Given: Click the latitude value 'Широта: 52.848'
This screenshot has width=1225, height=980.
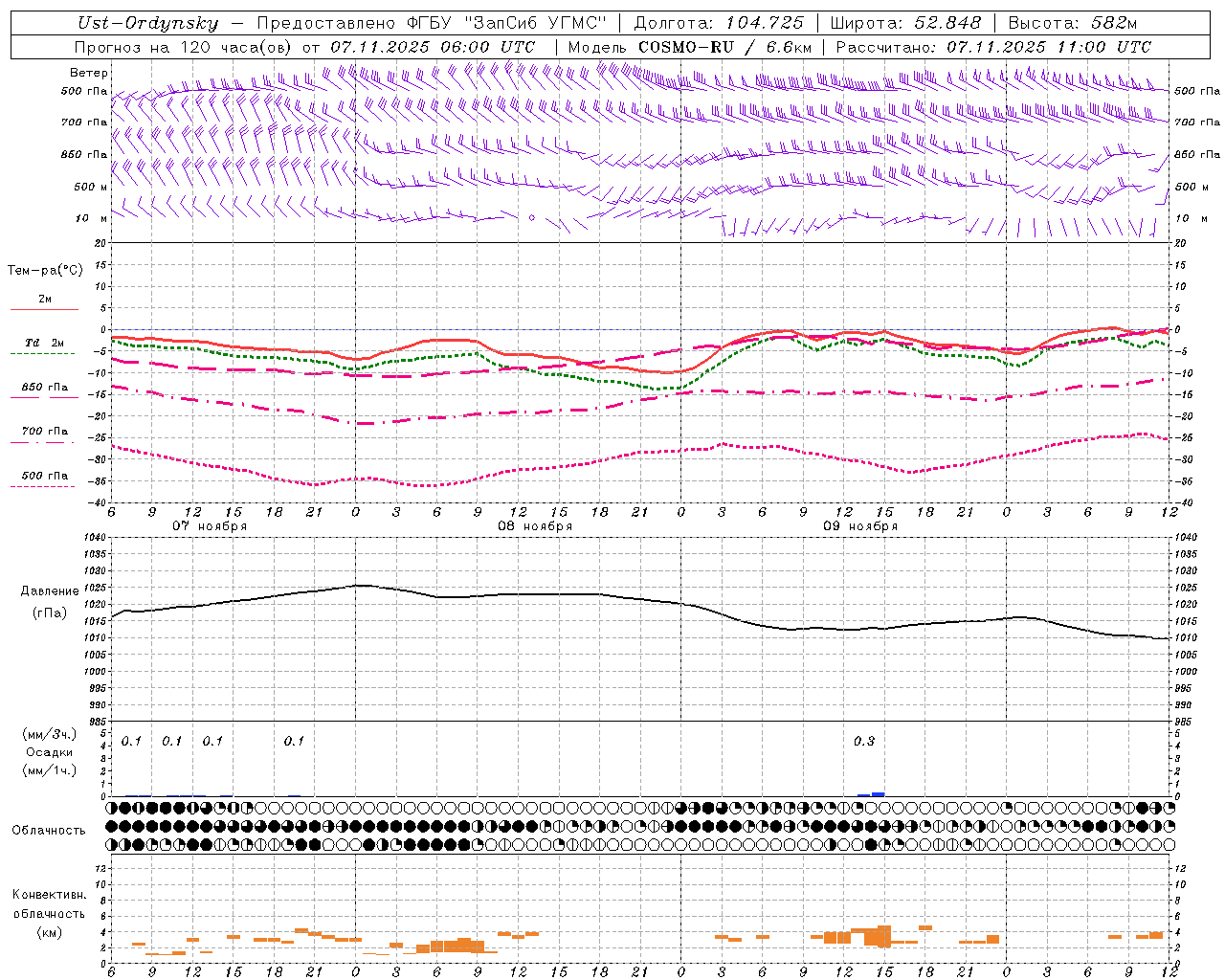Looking at the screenshot, I should (x=906, y=23).
